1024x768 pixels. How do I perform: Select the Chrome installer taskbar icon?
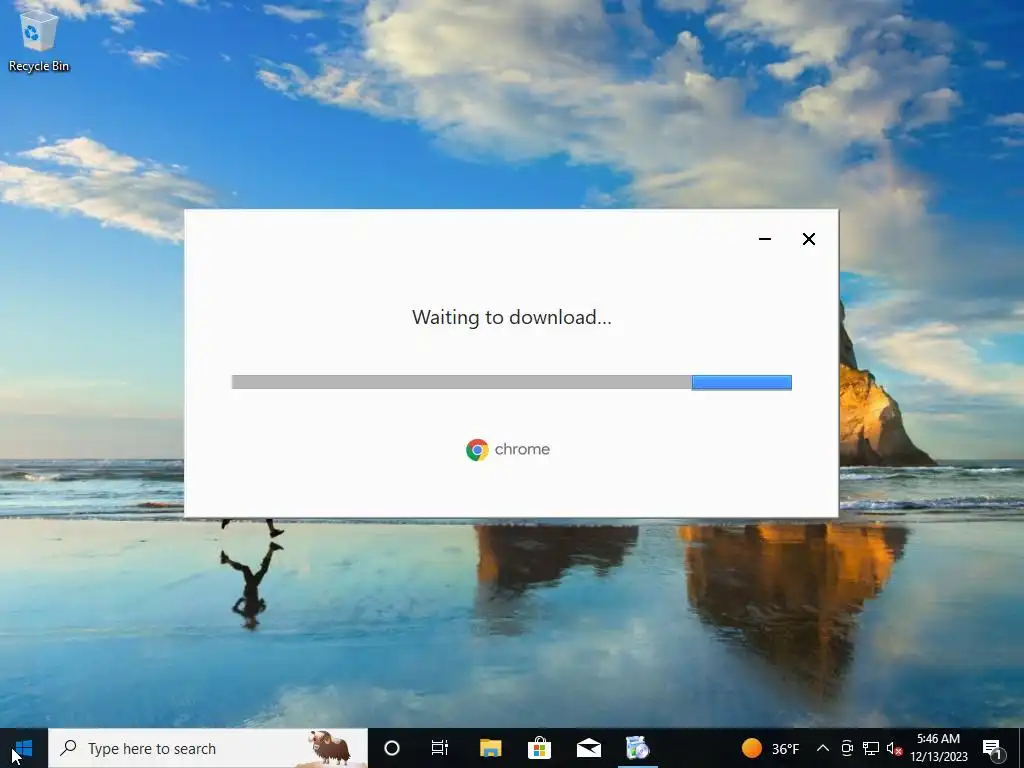click(x=637, y=748)
